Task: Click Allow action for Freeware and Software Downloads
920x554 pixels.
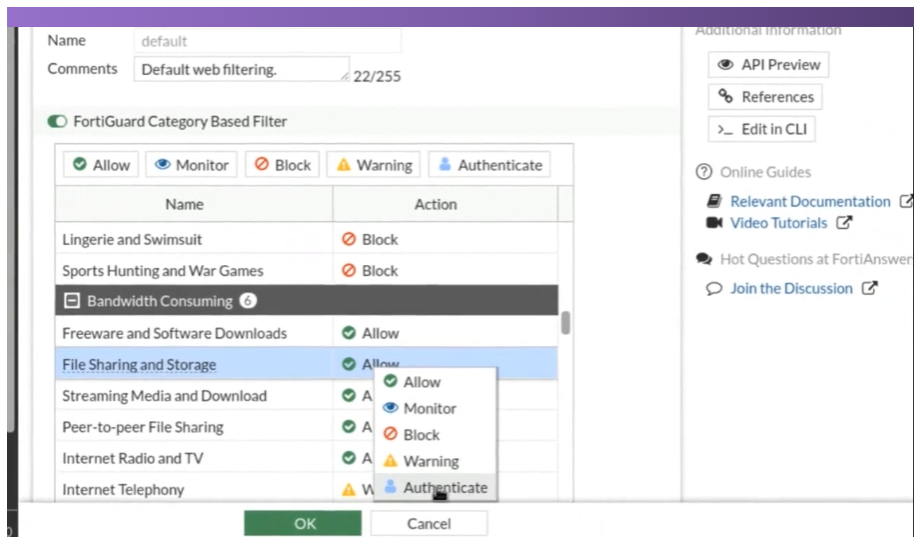Action: coord(370,333)
